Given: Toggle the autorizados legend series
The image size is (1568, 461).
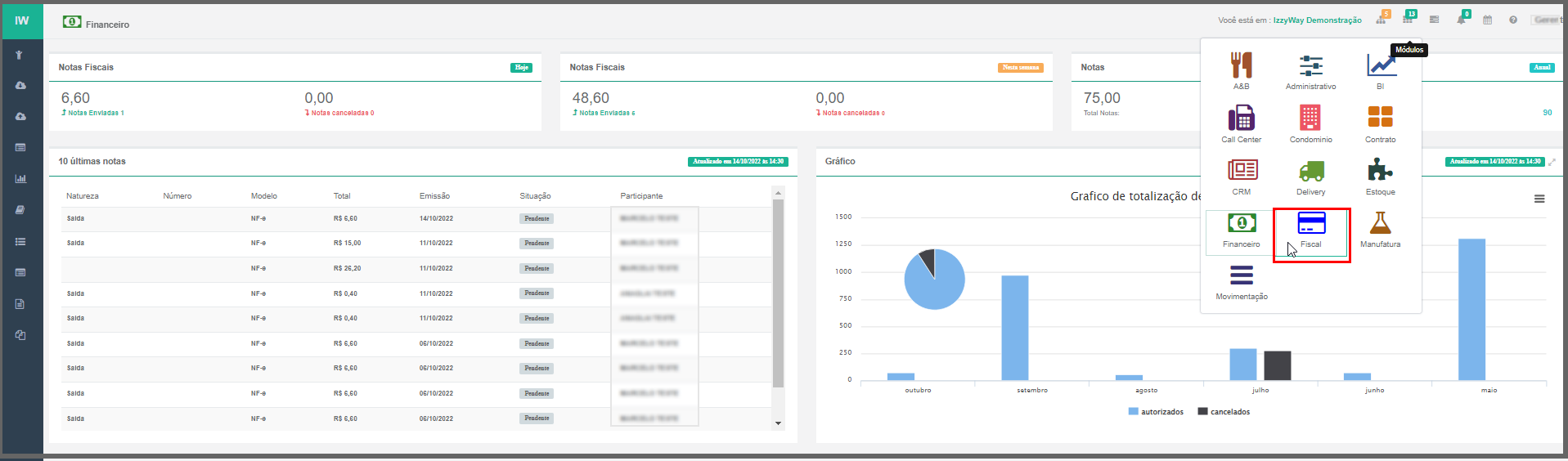Looking at the screenshot, I should point(1156,412).
